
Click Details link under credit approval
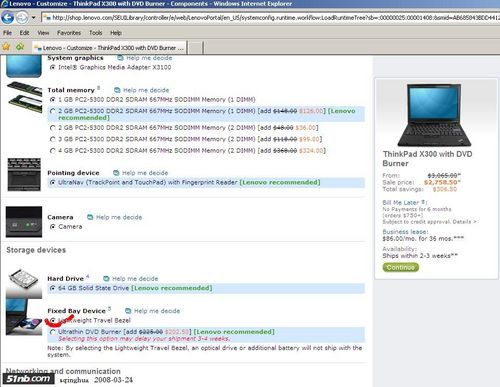click(x=465, y=222)
